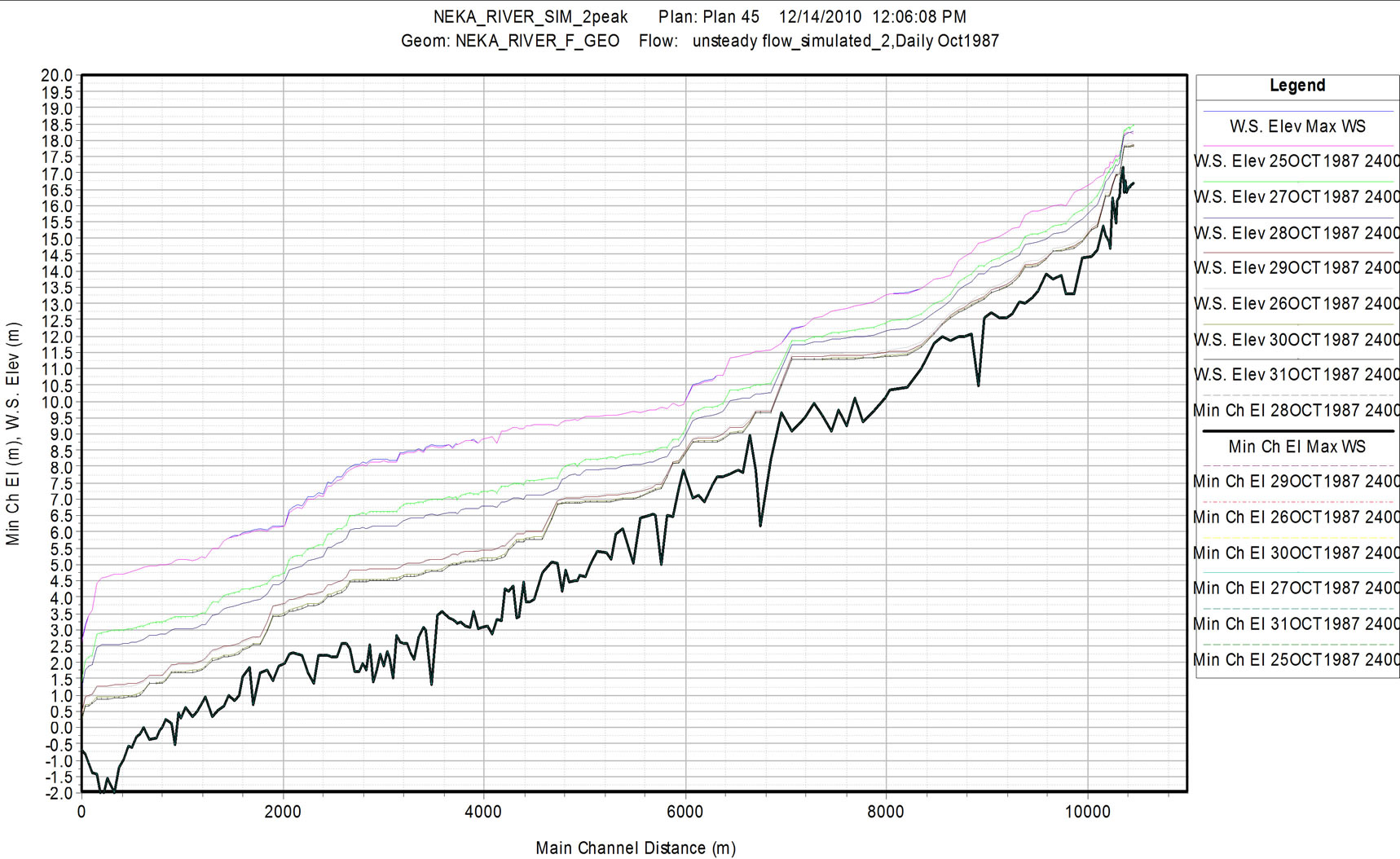This screenshot has width=1400, height=859.
Task: Click the 'Main Channel Distance (m)' axis label
Action: click(636, 848)
